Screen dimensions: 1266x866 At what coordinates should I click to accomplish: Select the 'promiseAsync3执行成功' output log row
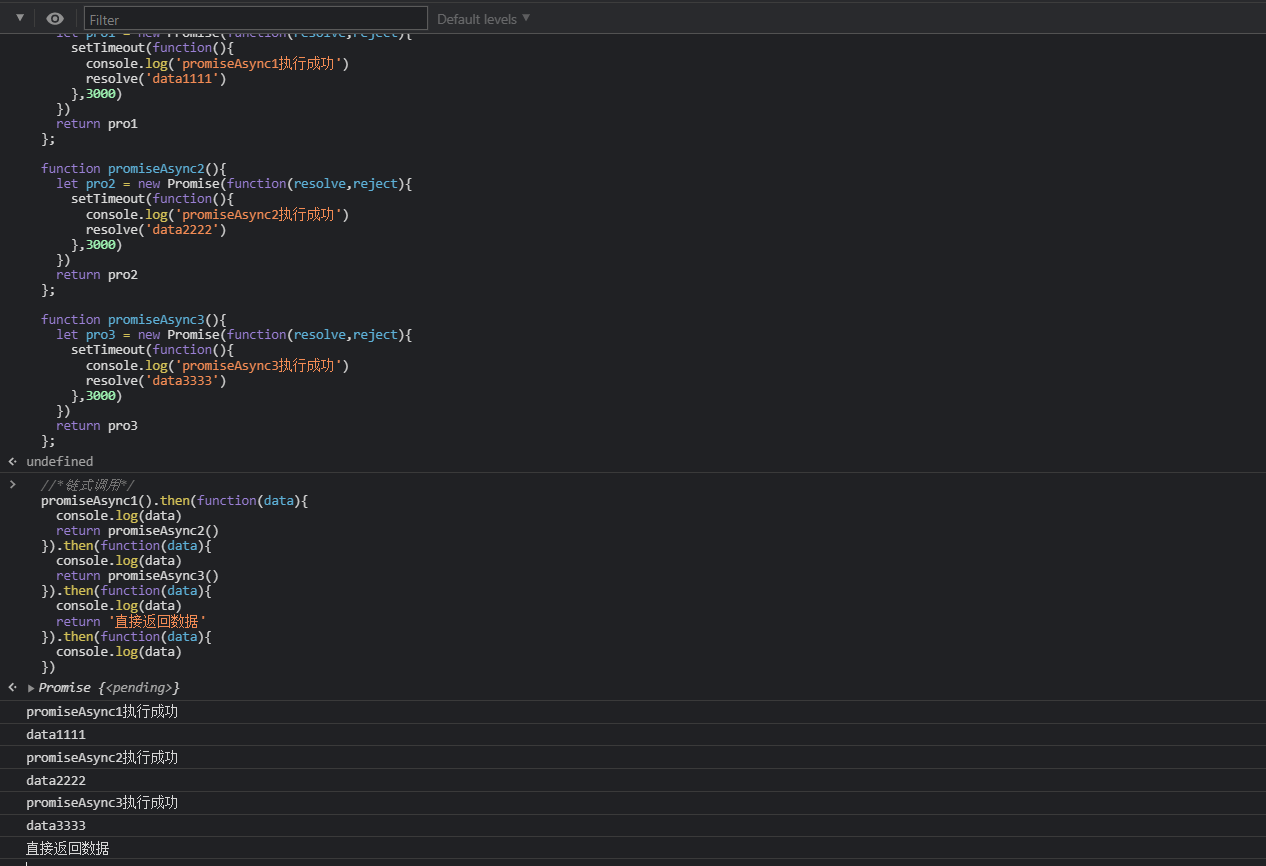click(x=633, y=802)
